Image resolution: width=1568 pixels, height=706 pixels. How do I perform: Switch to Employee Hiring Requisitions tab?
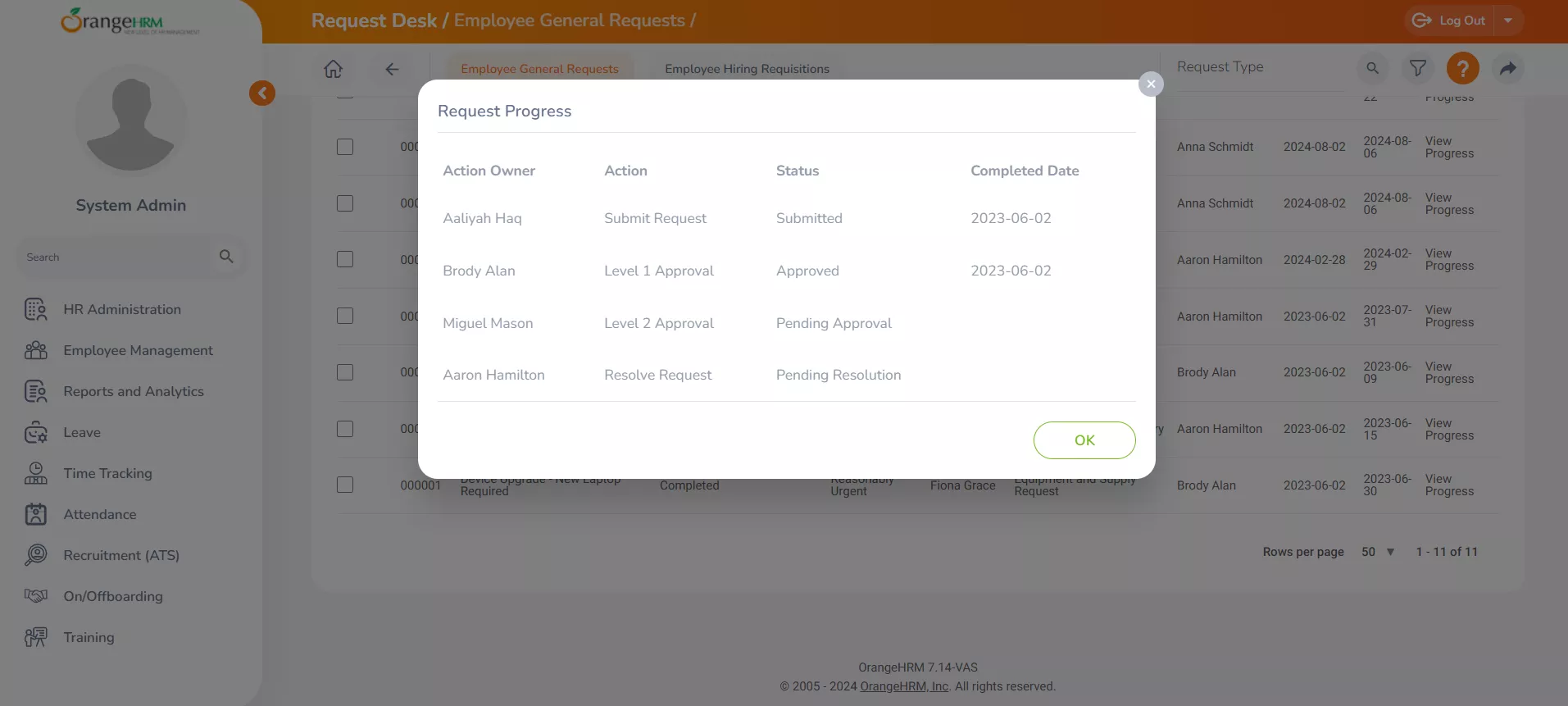(747, 69)
